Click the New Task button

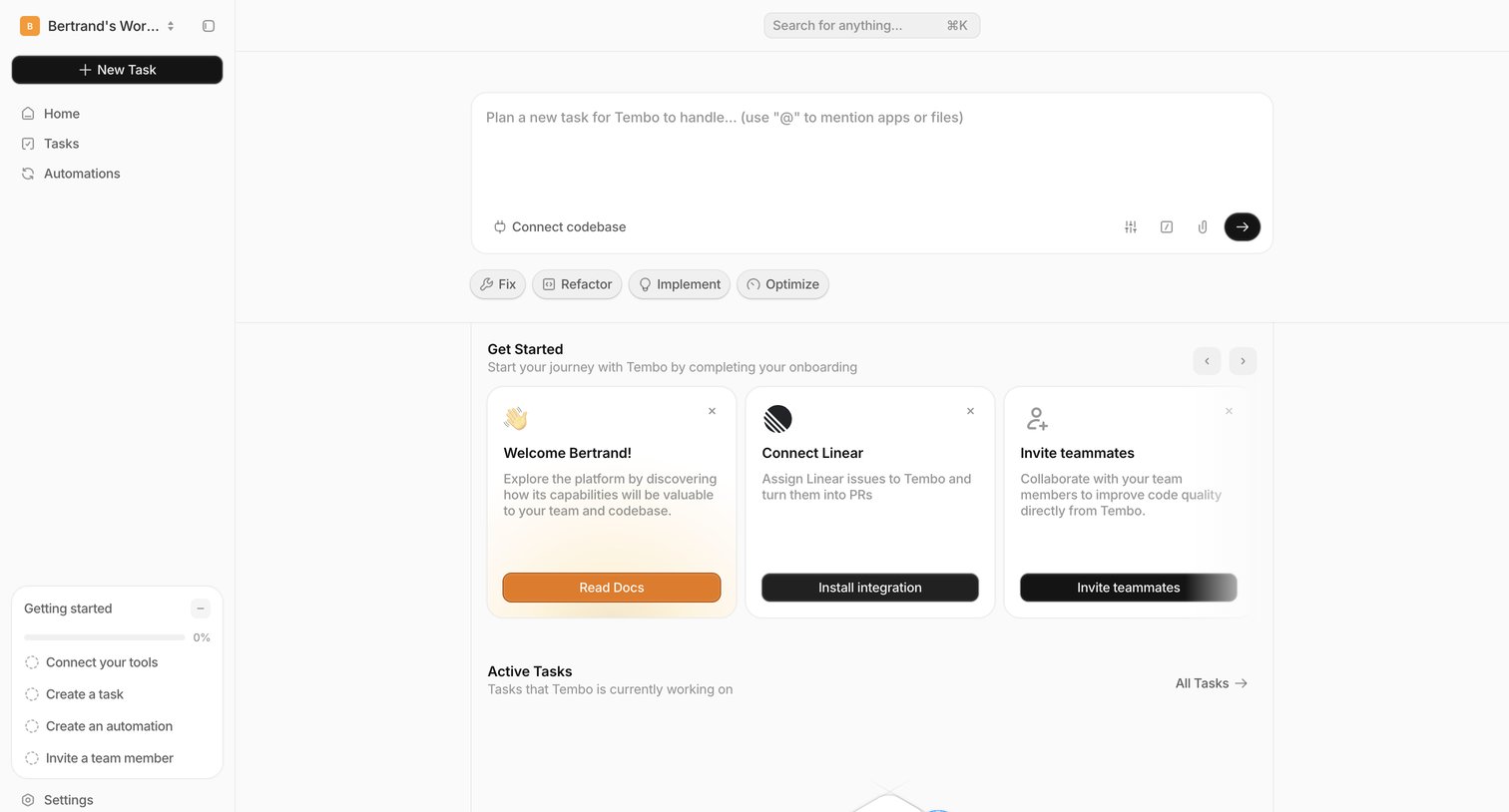pos(117,70)
